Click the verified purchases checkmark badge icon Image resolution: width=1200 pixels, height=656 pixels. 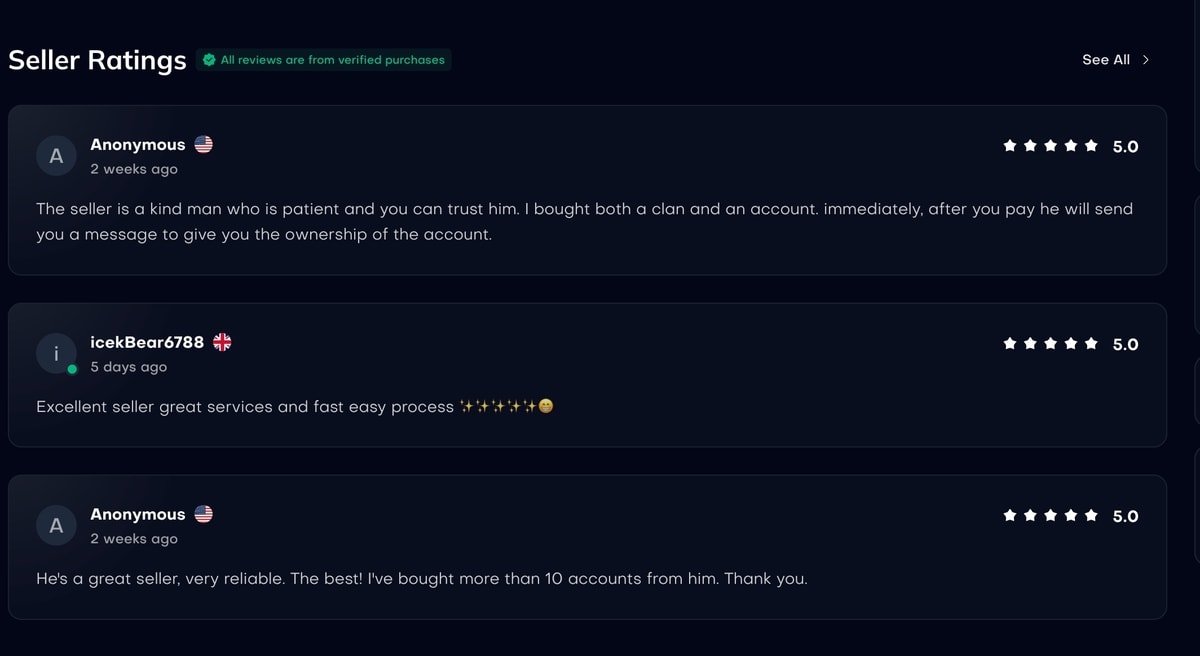(209, 60)
